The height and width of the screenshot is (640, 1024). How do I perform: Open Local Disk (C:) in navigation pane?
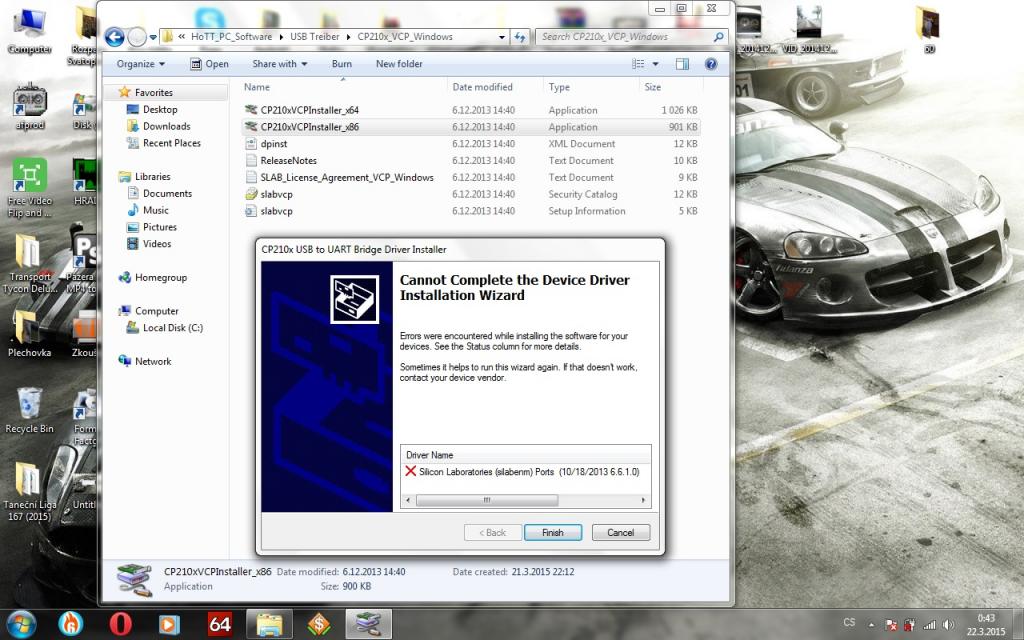coord(172,328)
